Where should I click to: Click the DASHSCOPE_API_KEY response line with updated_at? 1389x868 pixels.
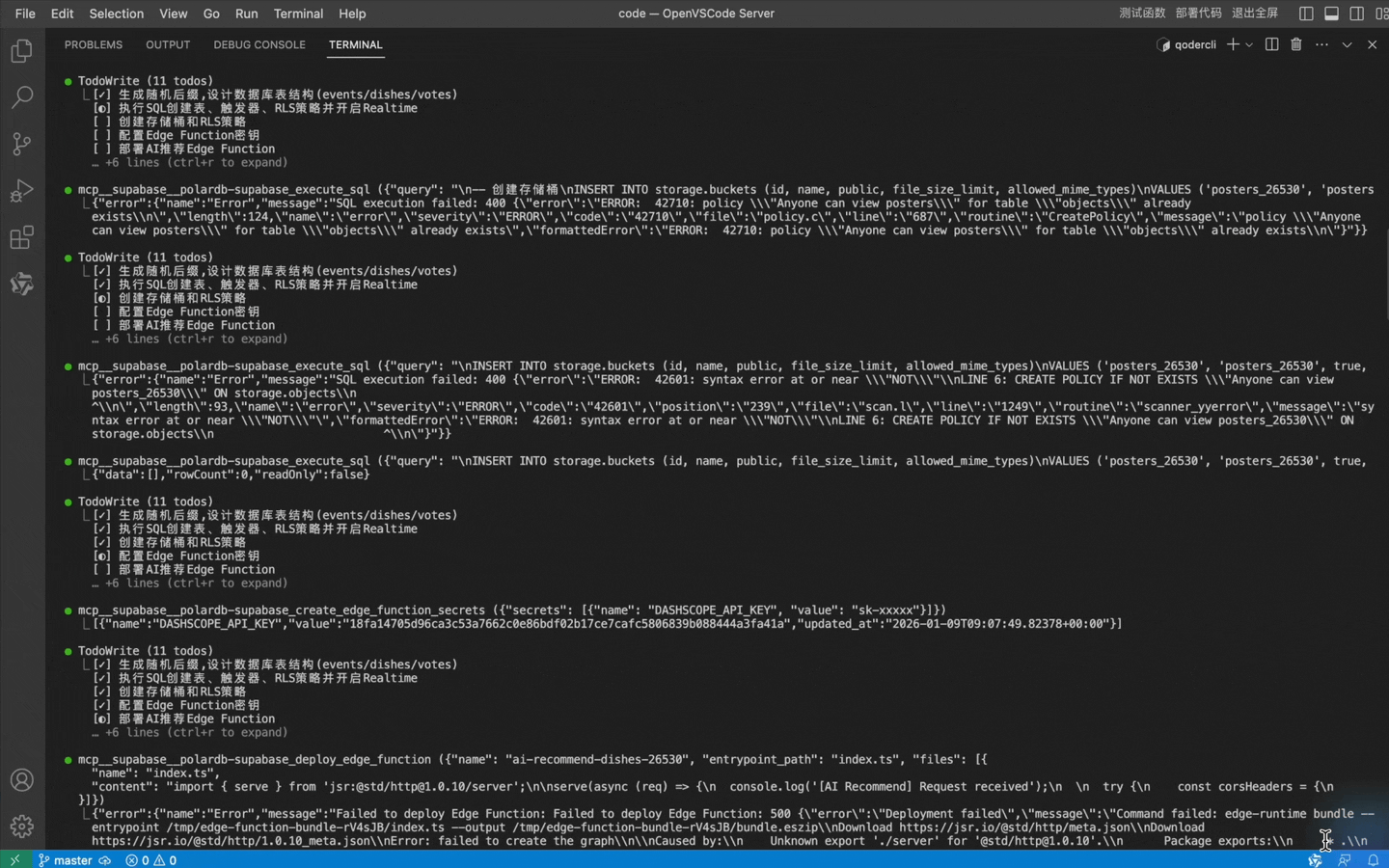click(607, 624)
